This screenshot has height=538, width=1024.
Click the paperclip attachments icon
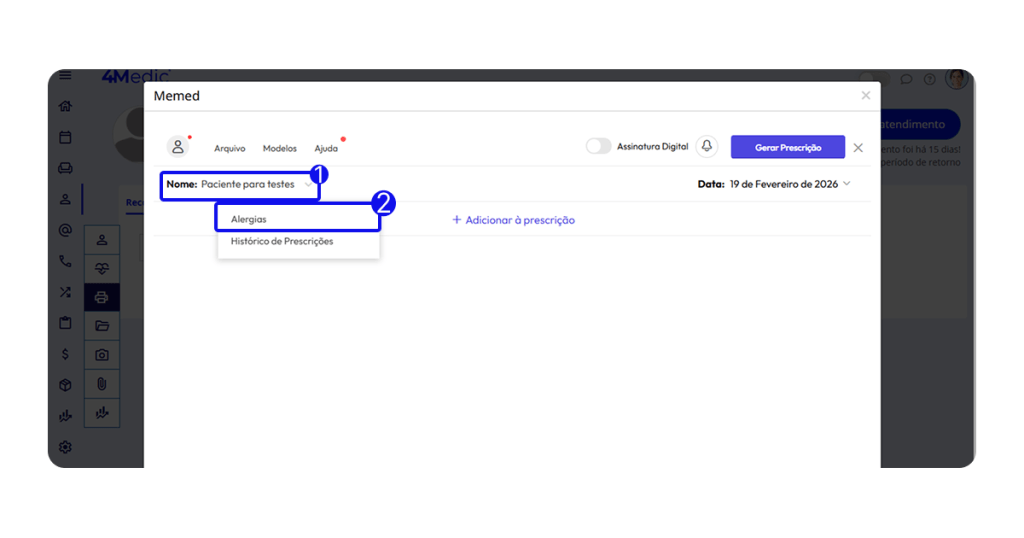click(102, 384)
